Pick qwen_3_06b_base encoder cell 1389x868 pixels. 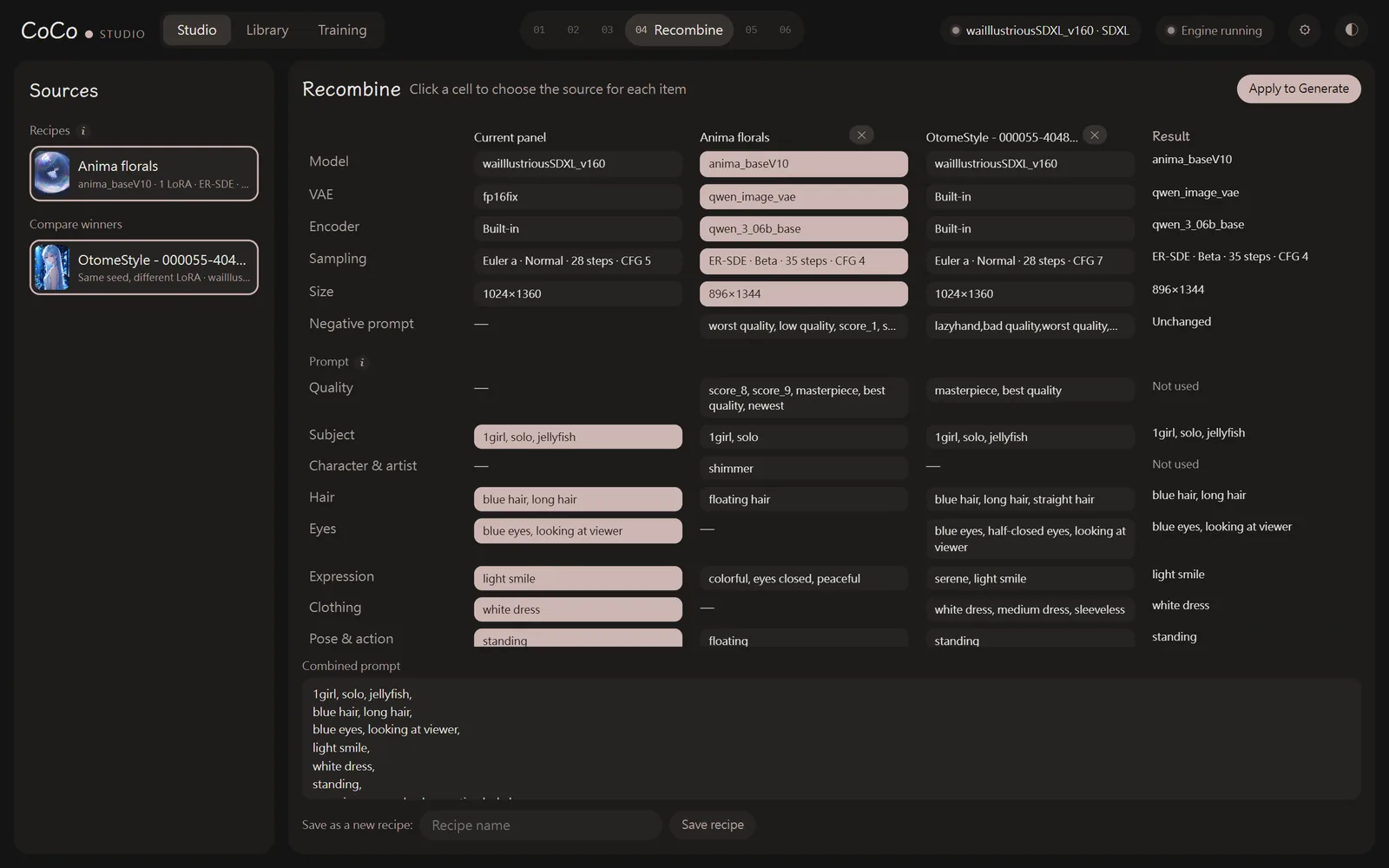(804, 229)
